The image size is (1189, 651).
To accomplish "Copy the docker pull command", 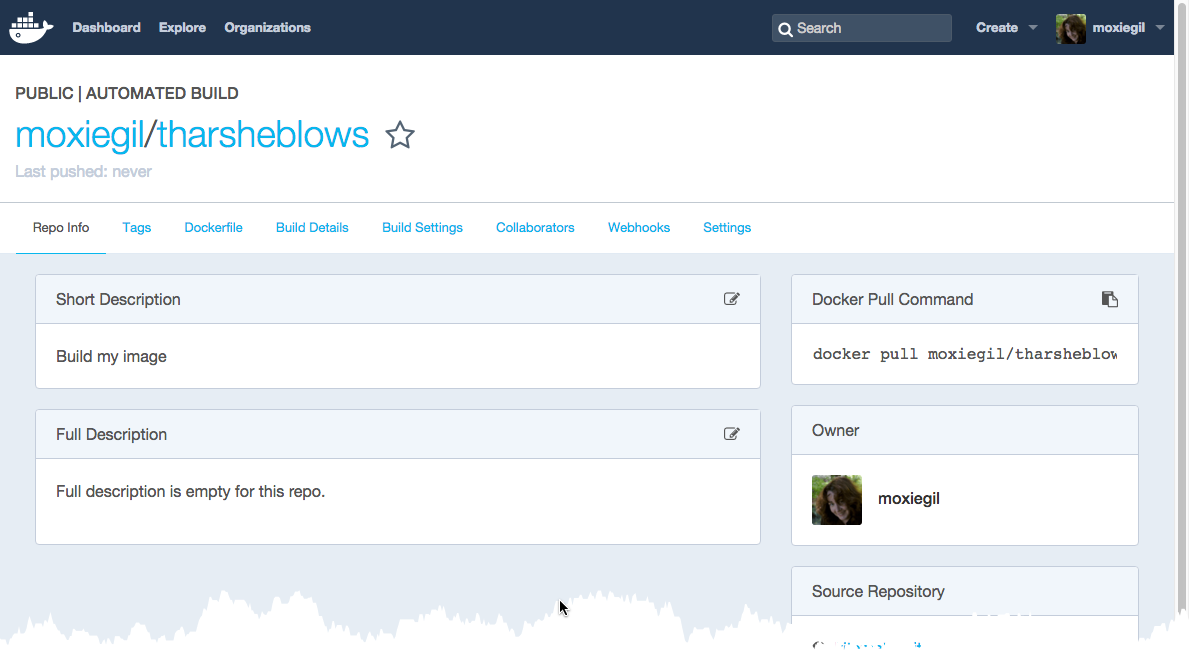I will [1110, 298].
